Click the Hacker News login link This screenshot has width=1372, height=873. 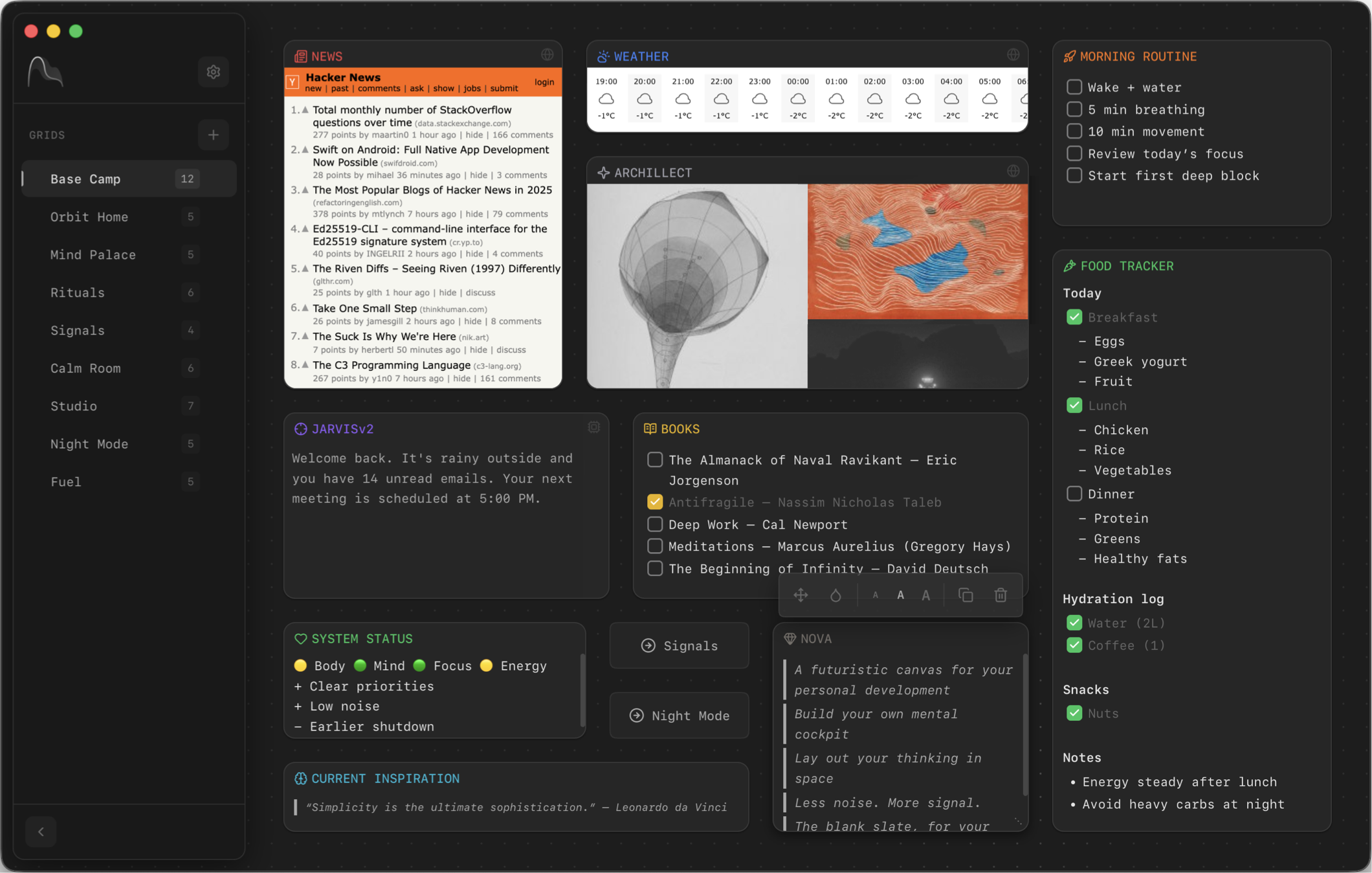(544, 82)
